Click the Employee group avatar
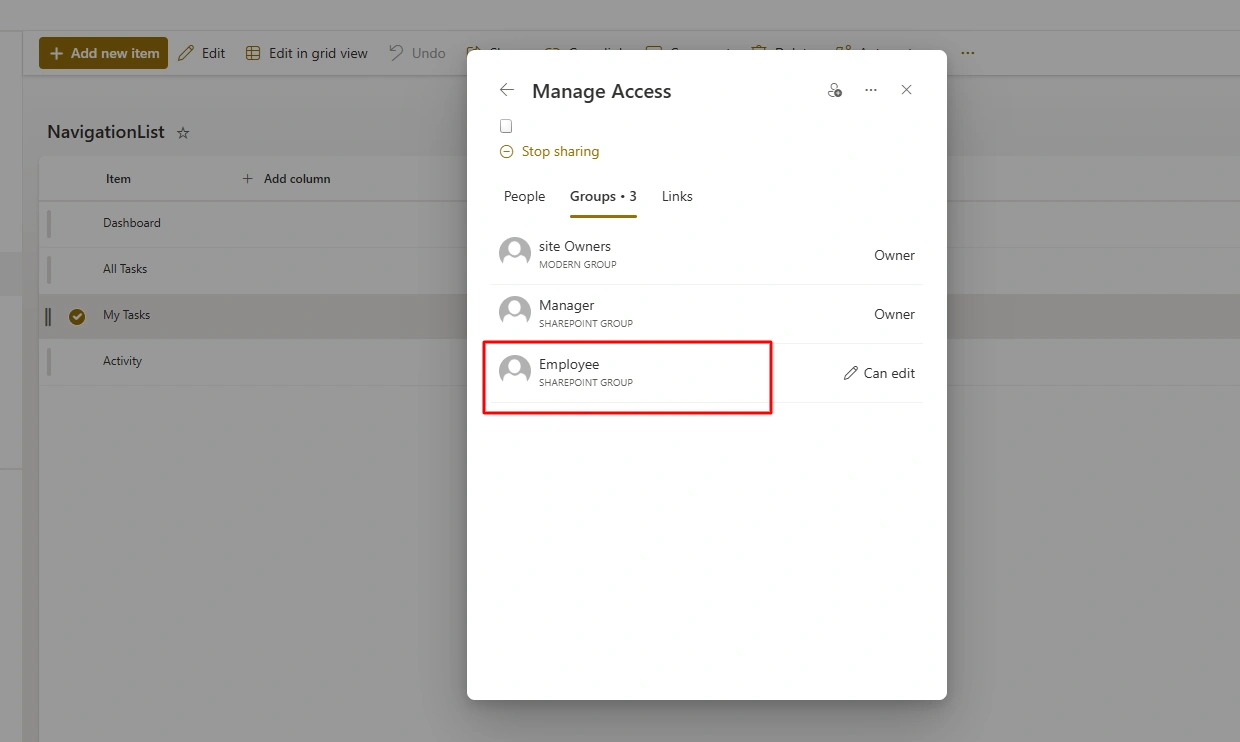 click(x=515, y=371)
